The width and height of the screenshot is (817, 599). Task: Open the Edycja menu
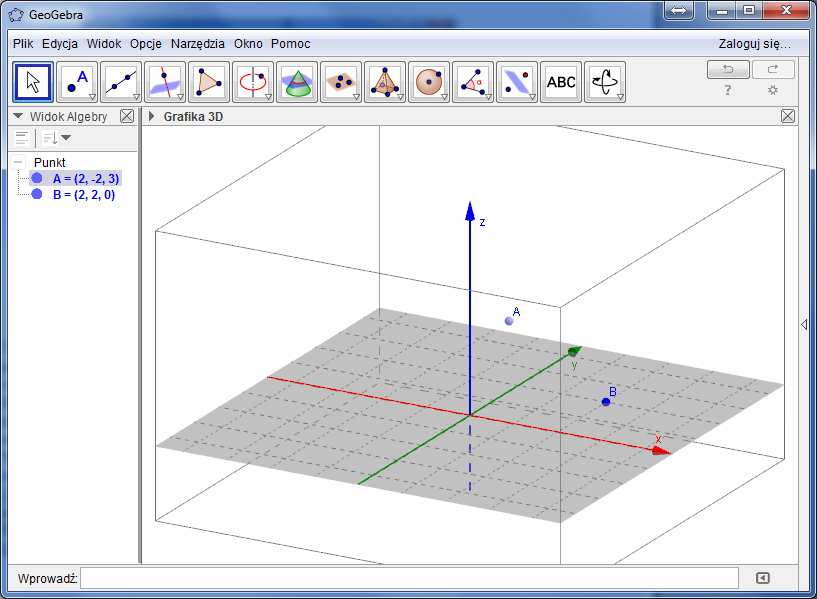click(60, 44)
